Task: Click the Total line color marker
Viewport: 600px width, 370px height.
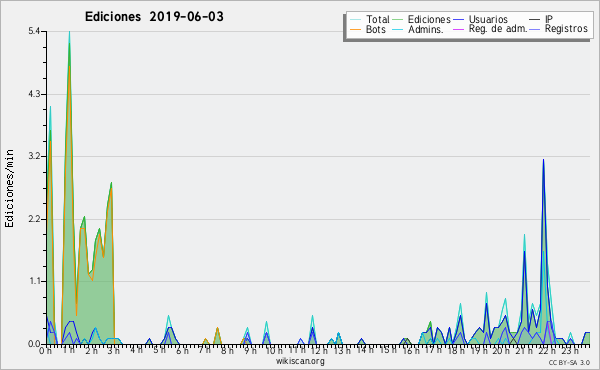Action: click(355, 20)
